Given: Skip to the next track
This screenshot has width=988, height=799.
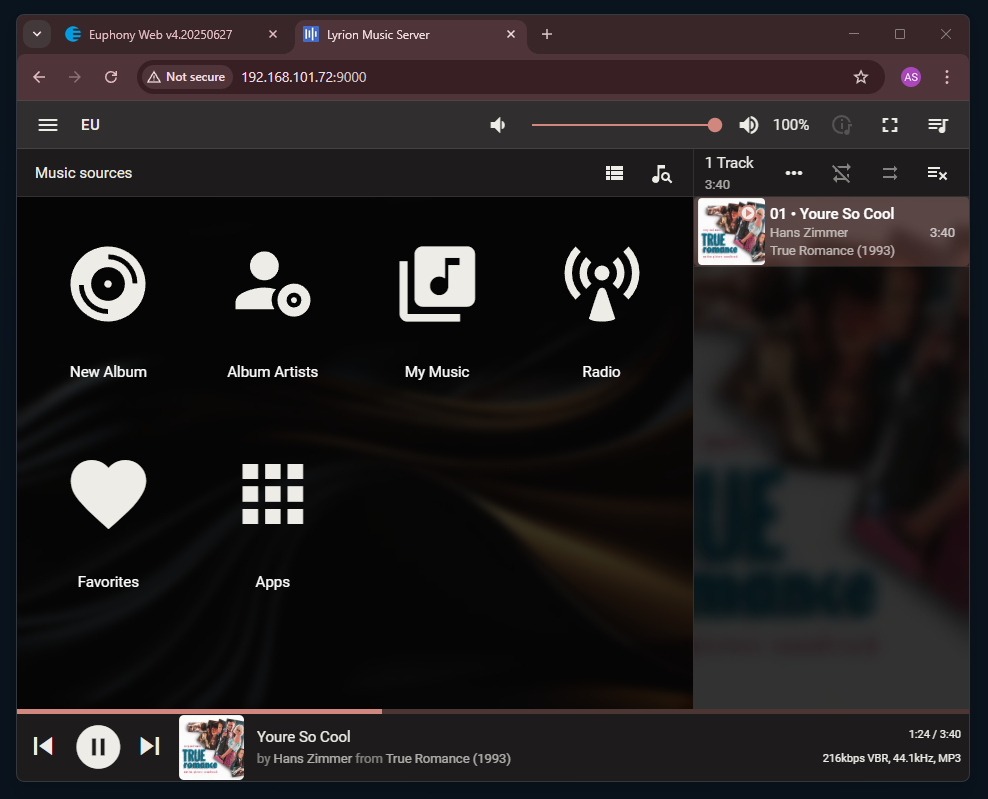Looking at the screenshot, I should [150, 746].
